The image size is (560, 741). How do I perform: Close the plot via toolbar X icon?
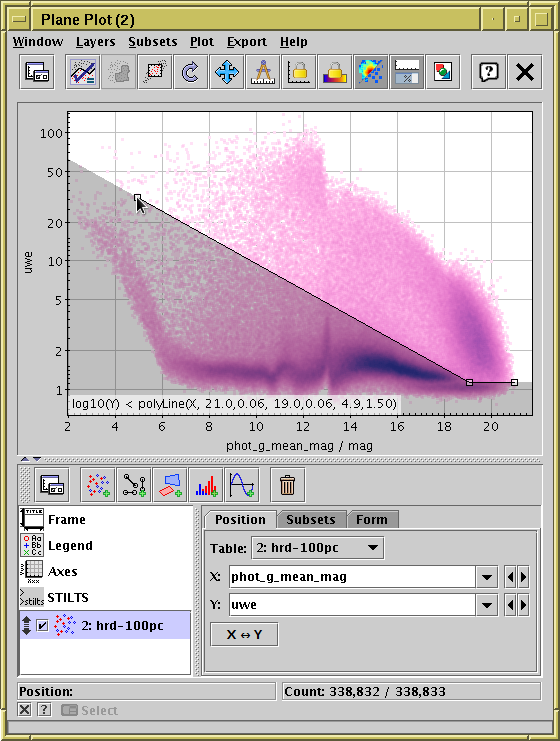coord(525,72)
